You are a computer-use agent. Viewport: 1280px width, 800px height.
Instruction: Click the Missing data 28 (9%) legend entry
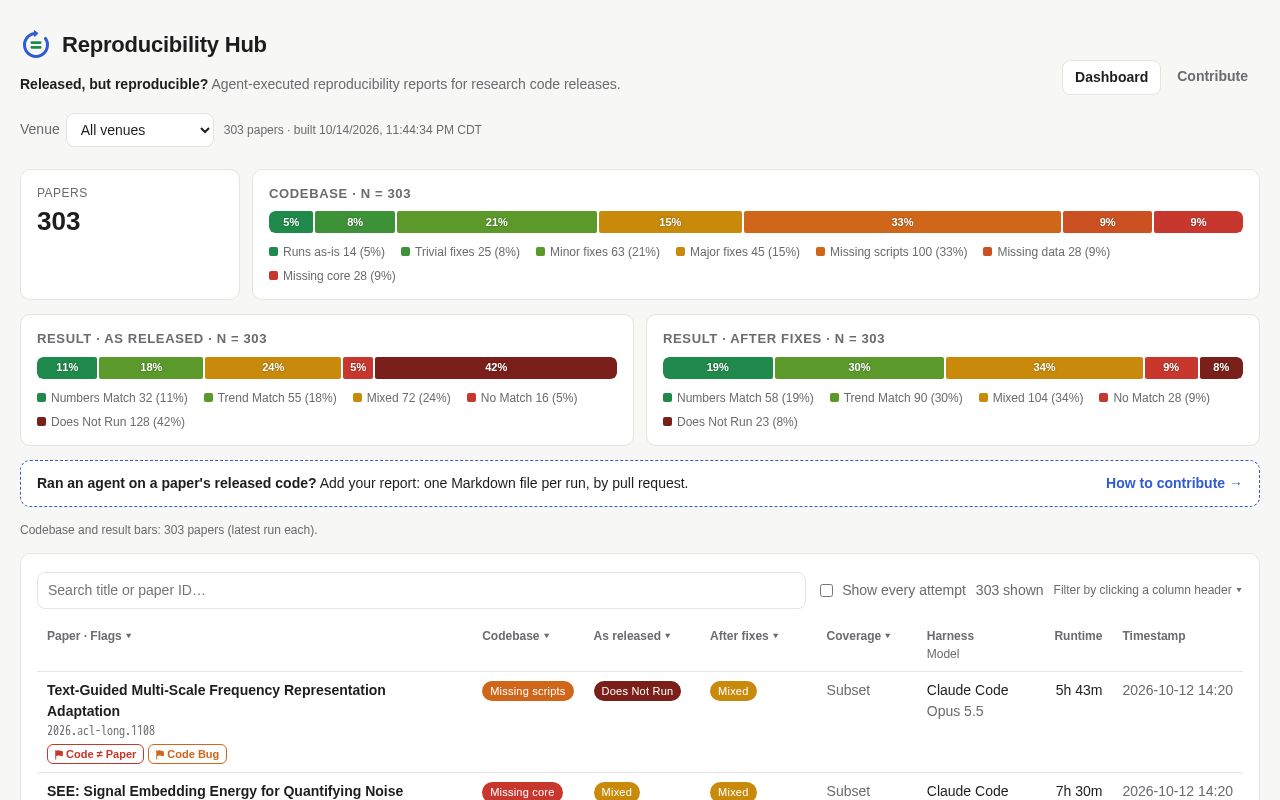point(1046,252)
